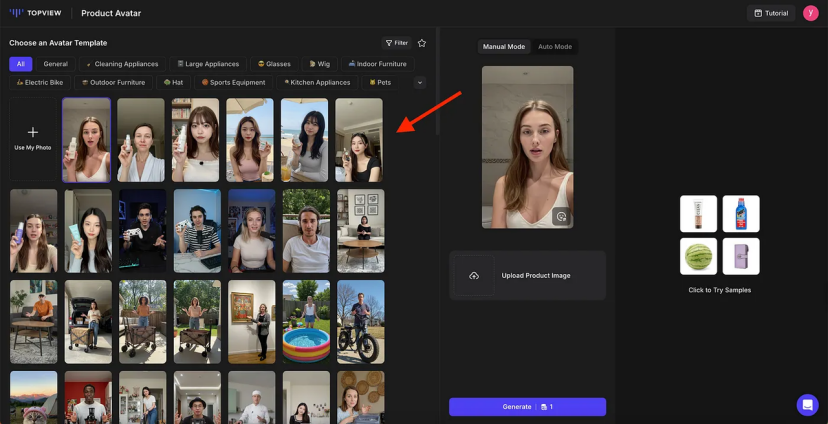Select the woman beside painting avatar
Image resolution: width=828 pixels, height=424 pixels.
point(252,322)
